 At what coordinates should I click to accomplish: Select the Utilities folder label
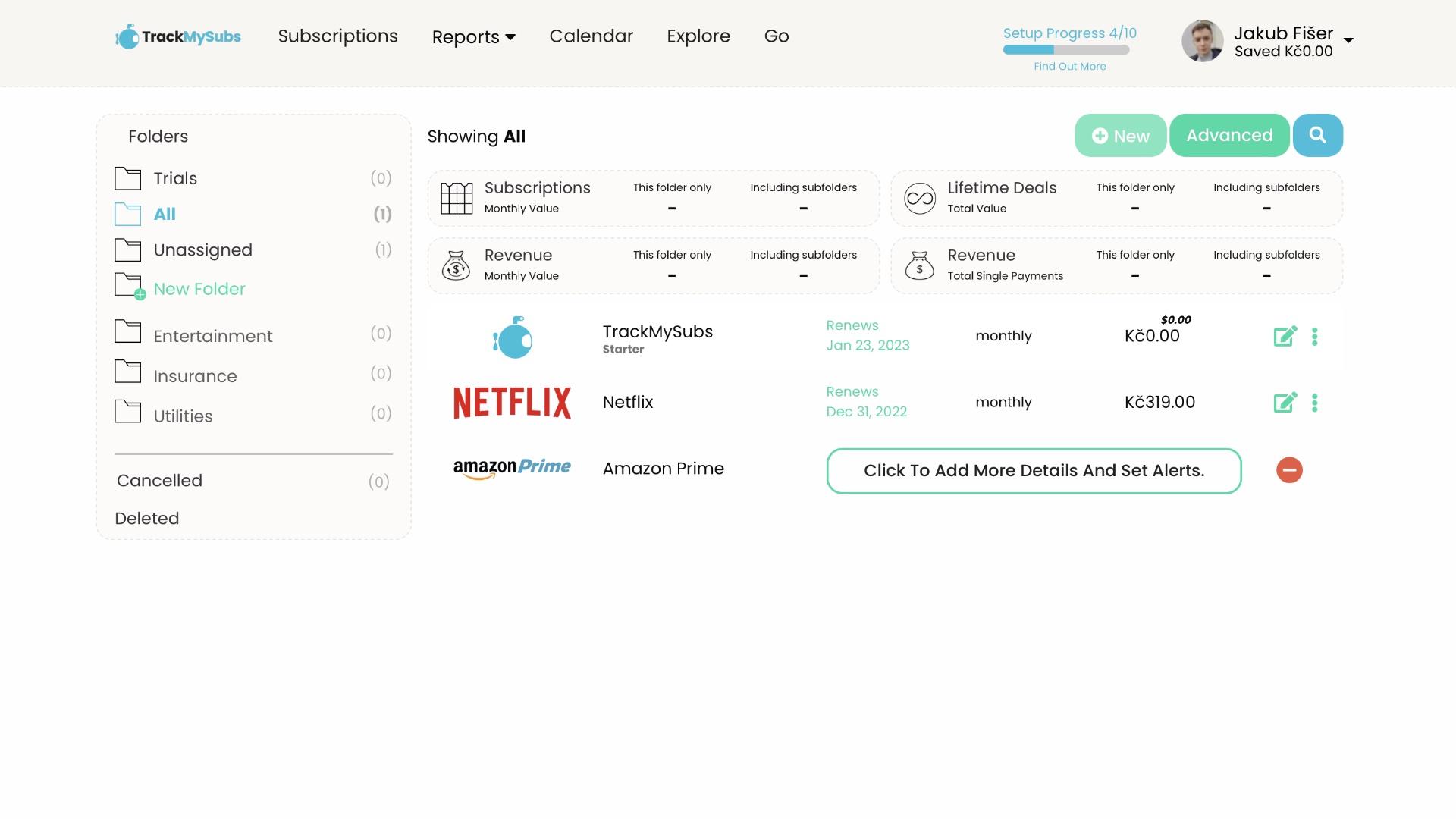[183, 416]
